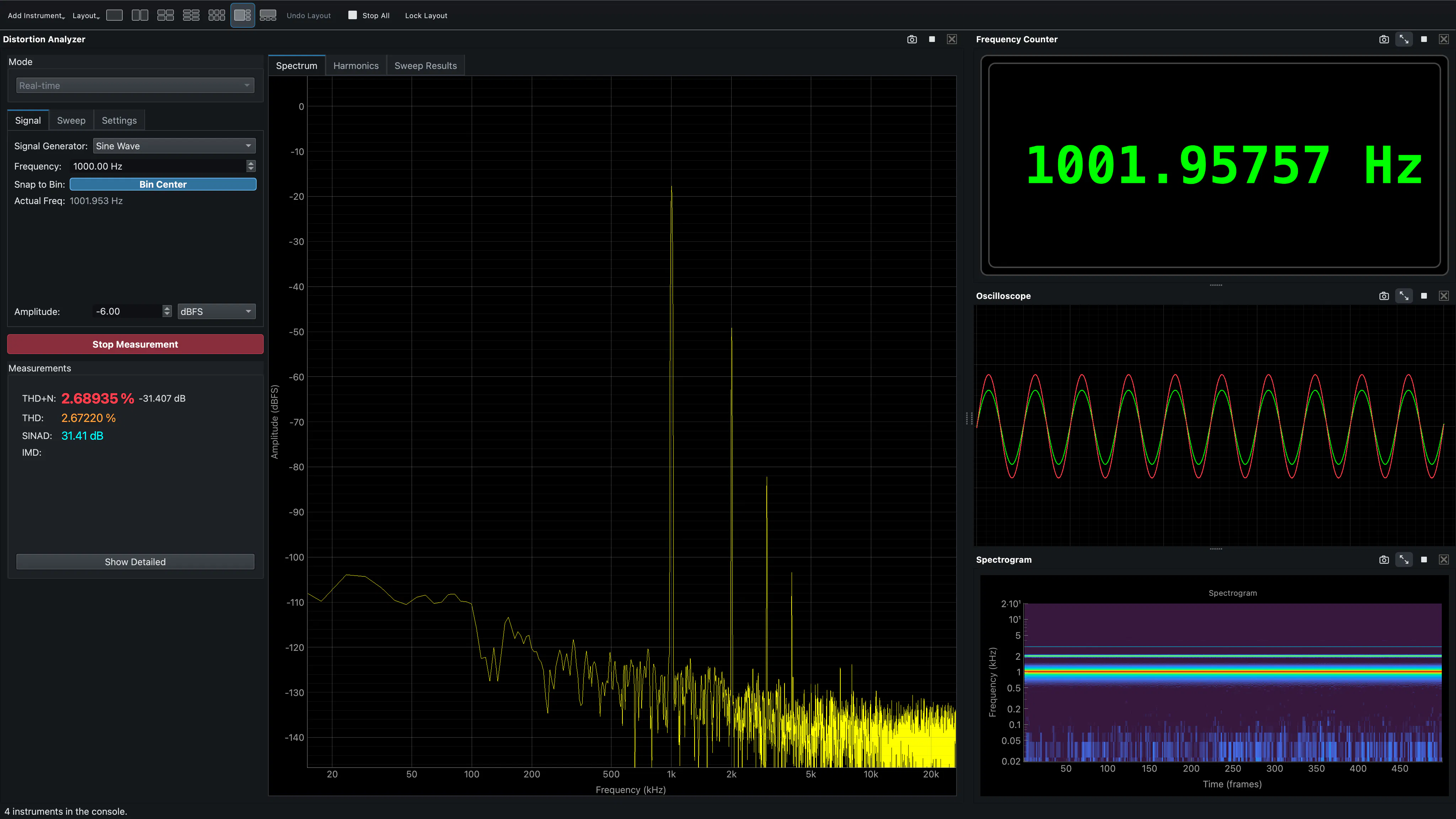Select the two-column layout icon
The height and width of the screenshot is (819, 1456).
[x=140, y=15]
